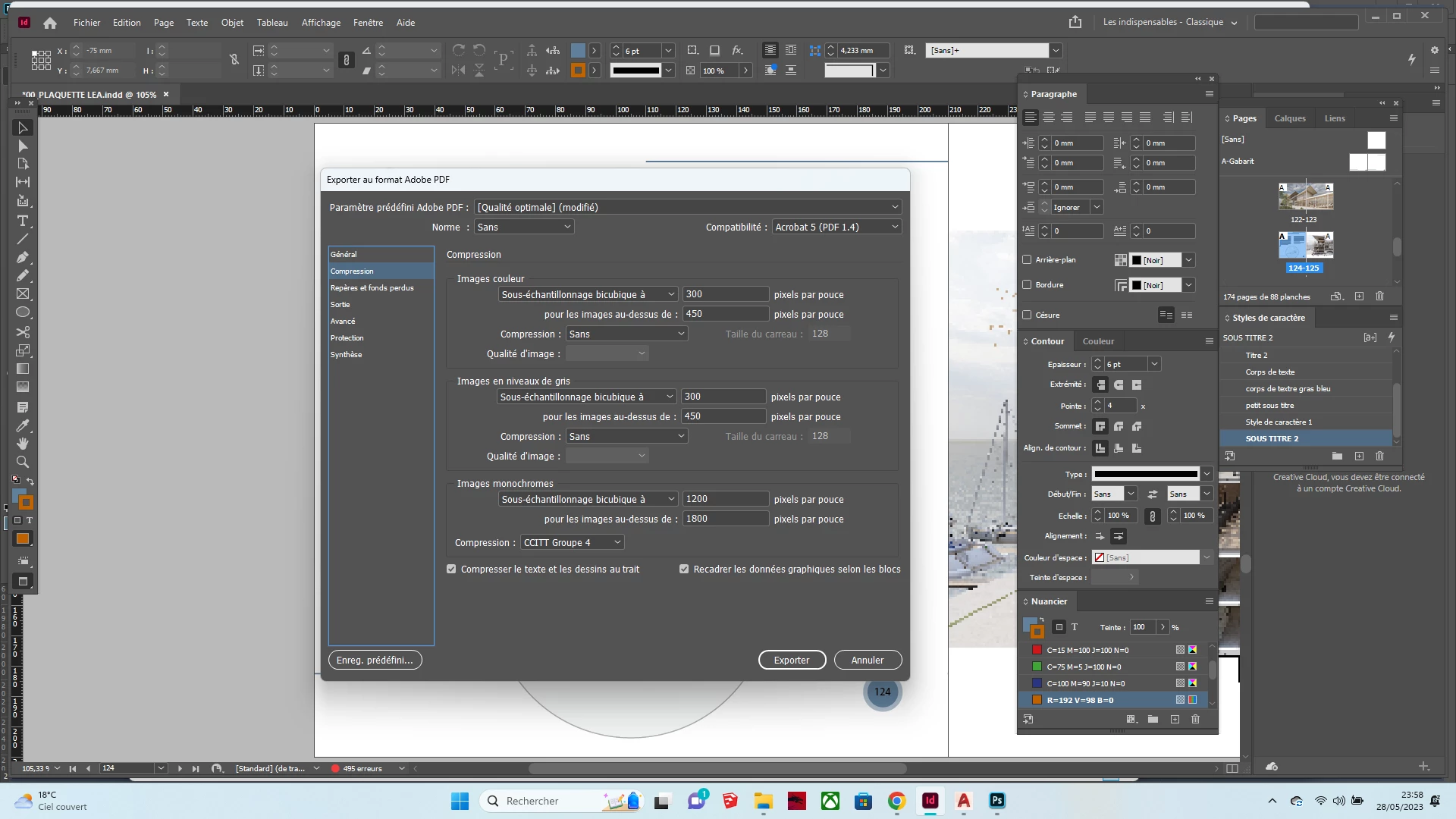The image size is (1456, 819).
Task: Open the Compatibilité Acrobat 5 dropdown
Action: (836, 227)
